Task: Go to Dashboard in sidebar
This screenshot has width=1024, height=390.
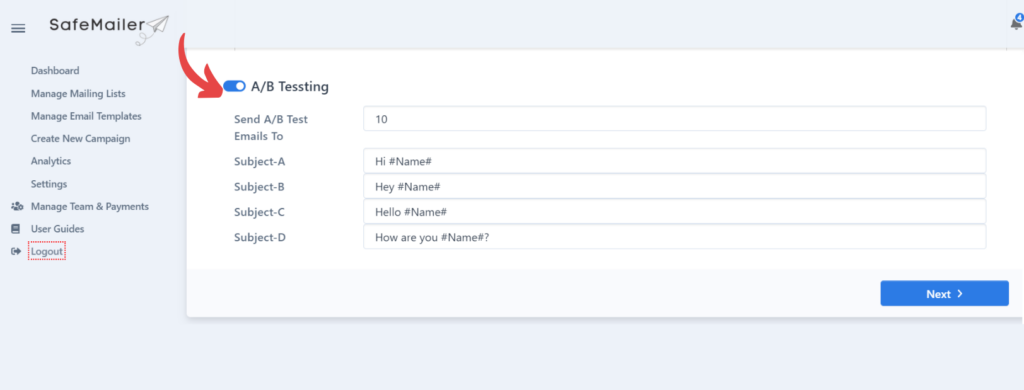Action: pos(55,71)
